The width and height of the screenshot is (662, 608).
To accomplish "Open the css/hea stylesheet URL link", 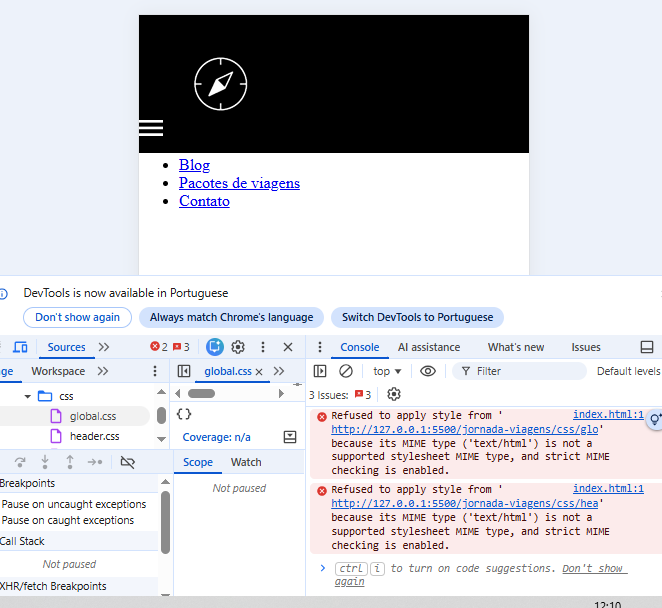I will 464,504.
